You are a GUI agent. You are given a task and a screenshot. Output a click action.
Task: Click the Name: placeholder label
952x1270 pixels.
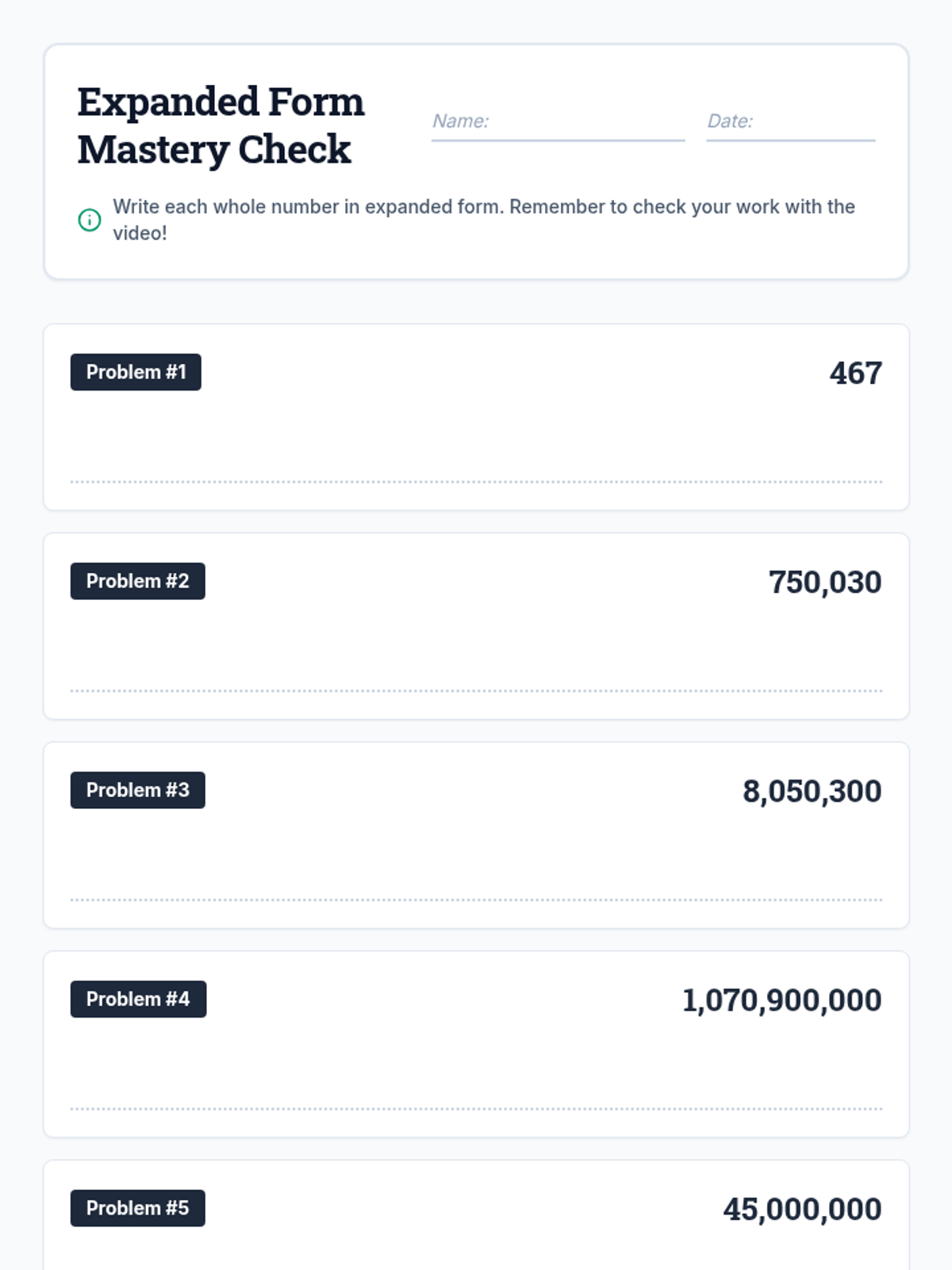[460, 121]
